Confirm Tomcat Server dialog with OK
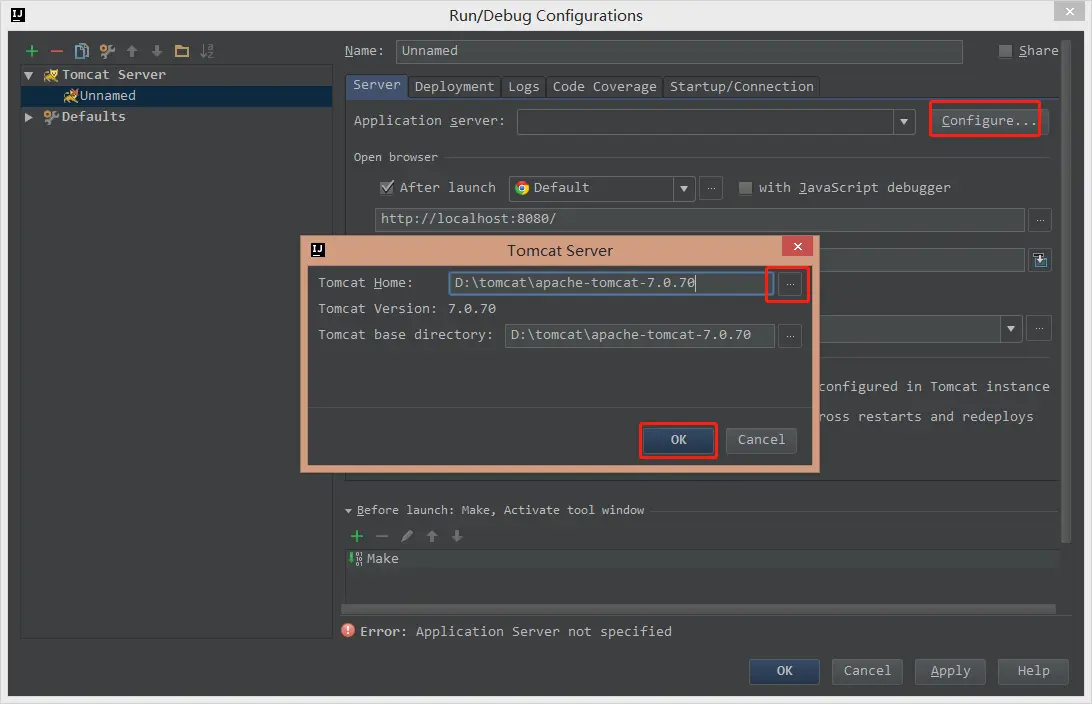 click(x=678, y=440)
